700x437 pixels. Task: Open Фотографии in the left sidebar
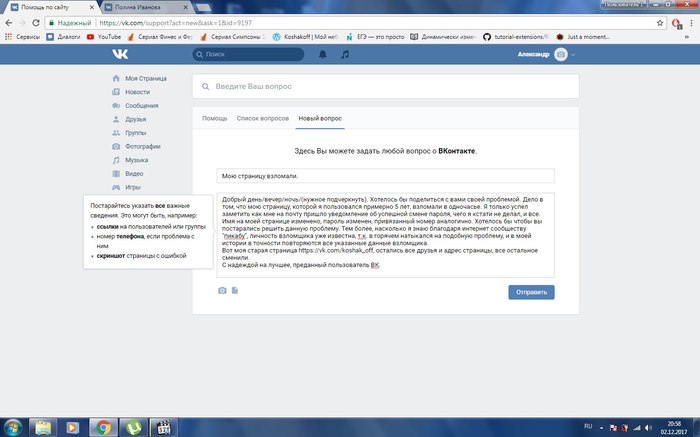pos(144,146)
